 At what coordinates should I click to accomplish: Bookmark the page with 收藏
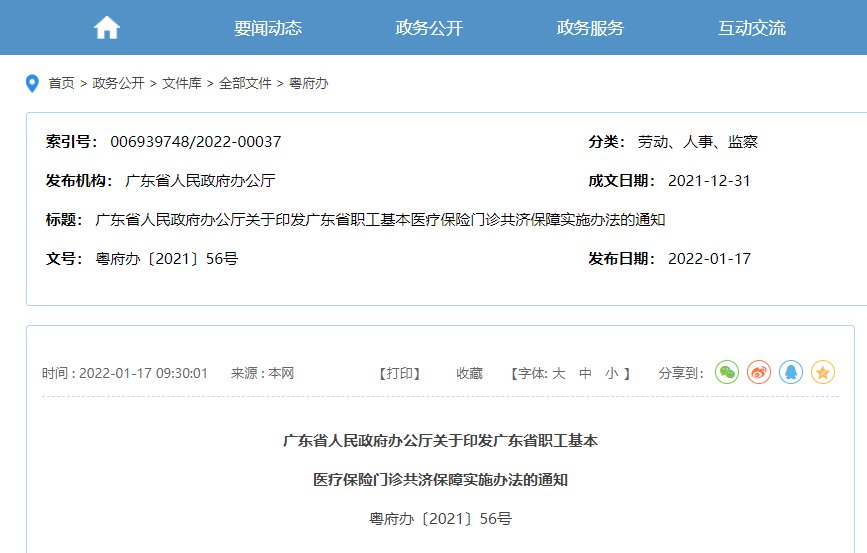click(x=469, y=373)
